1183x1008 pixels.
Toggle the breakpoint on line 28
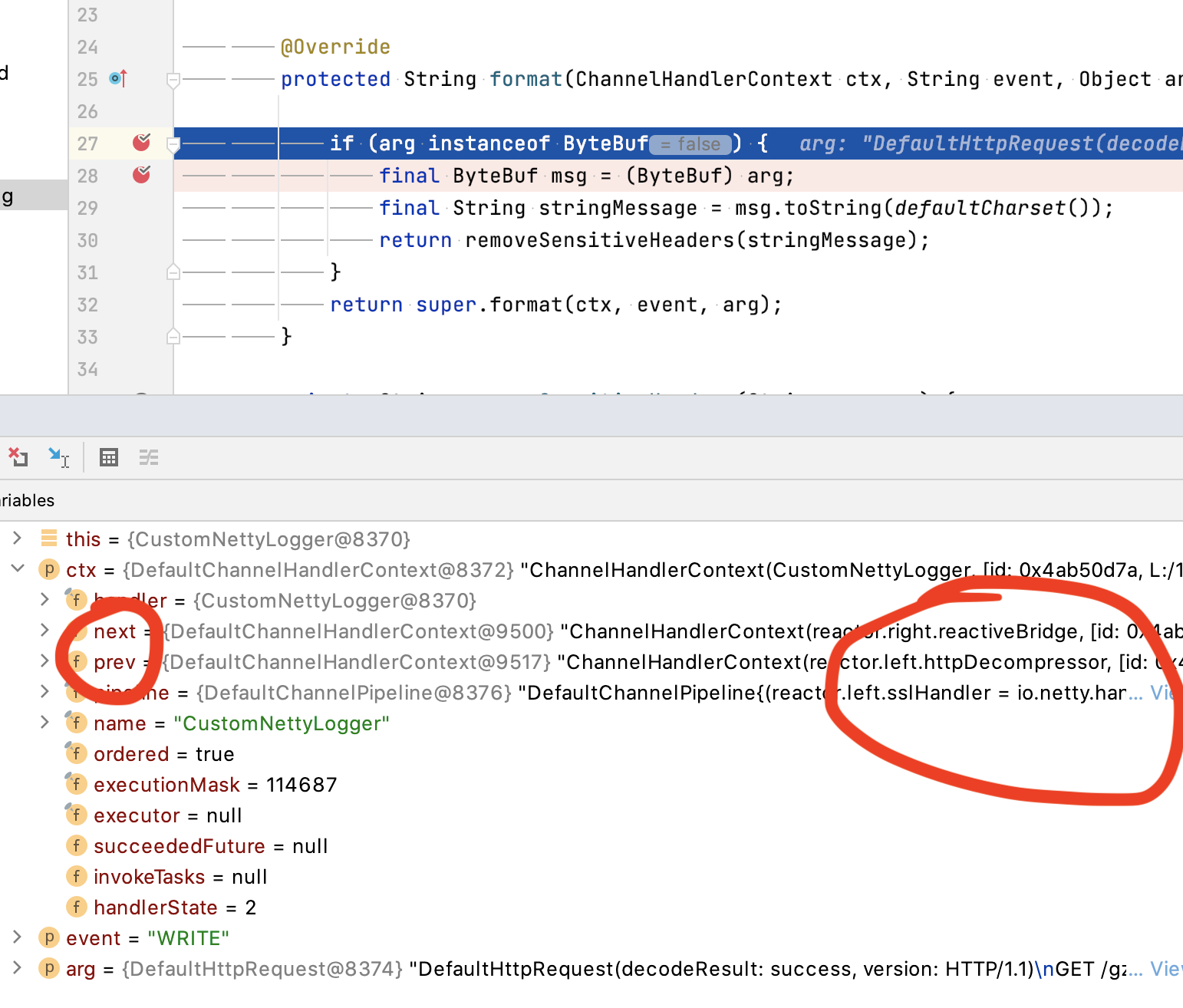(142, 175)
